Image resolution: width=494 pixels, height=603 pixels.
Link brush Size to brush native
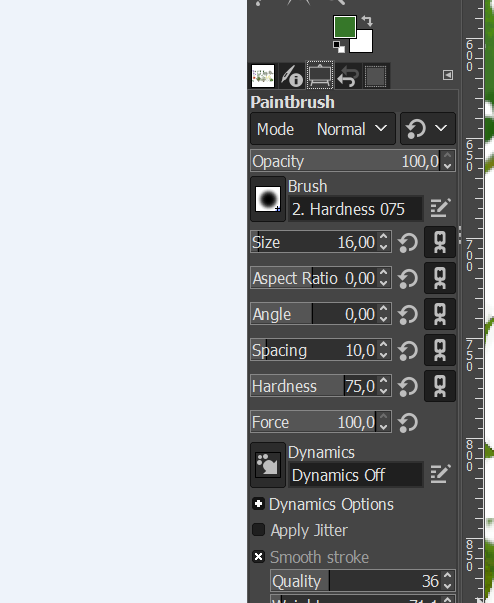coord(440,242)
